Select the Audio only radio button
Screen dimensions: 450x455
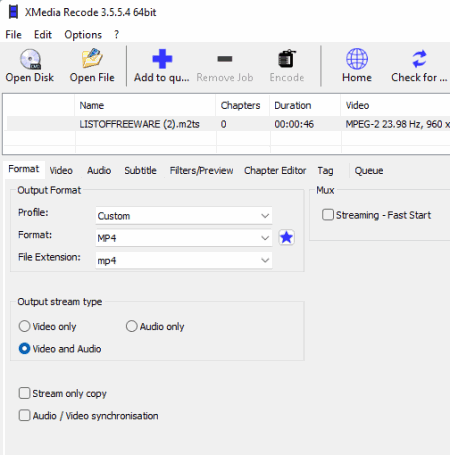click(131, 326)
